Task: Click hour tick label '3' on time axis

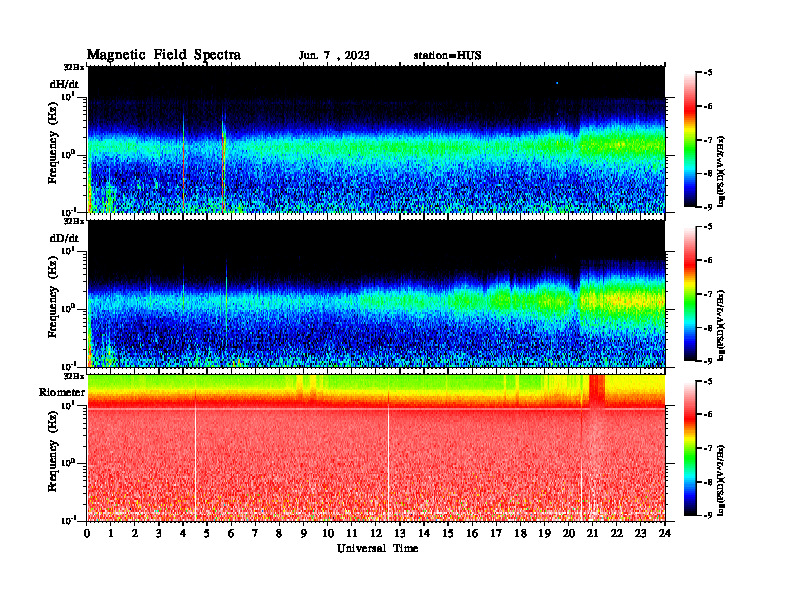Action: [159, 533]
